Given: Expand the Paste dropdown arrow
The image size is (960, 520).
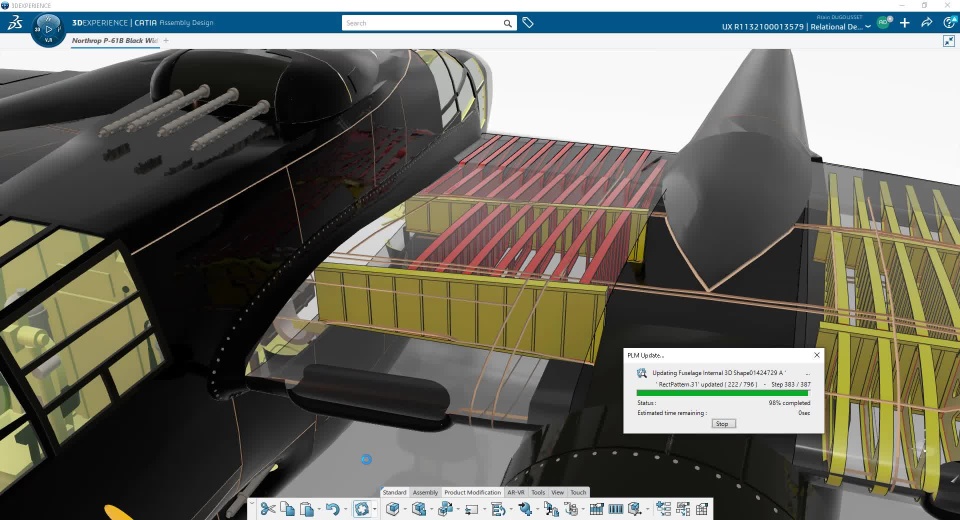Looking at the screenshot, I should coord(319,510).
